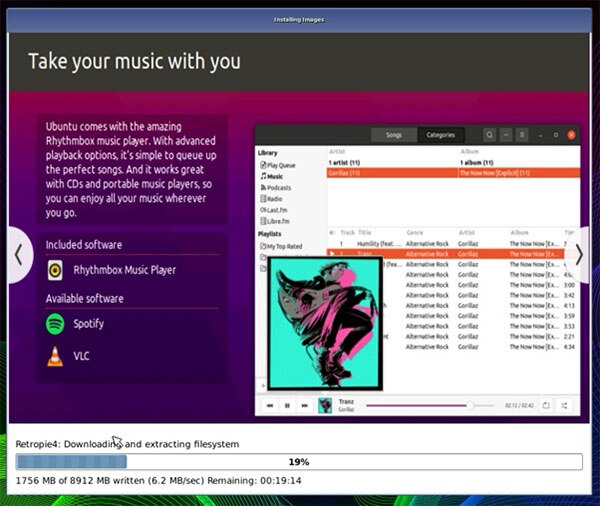The height and width of the screenshot is (506, 600).
Task: Select Libre.fm in the sidebar
Action: pos(275,221)
